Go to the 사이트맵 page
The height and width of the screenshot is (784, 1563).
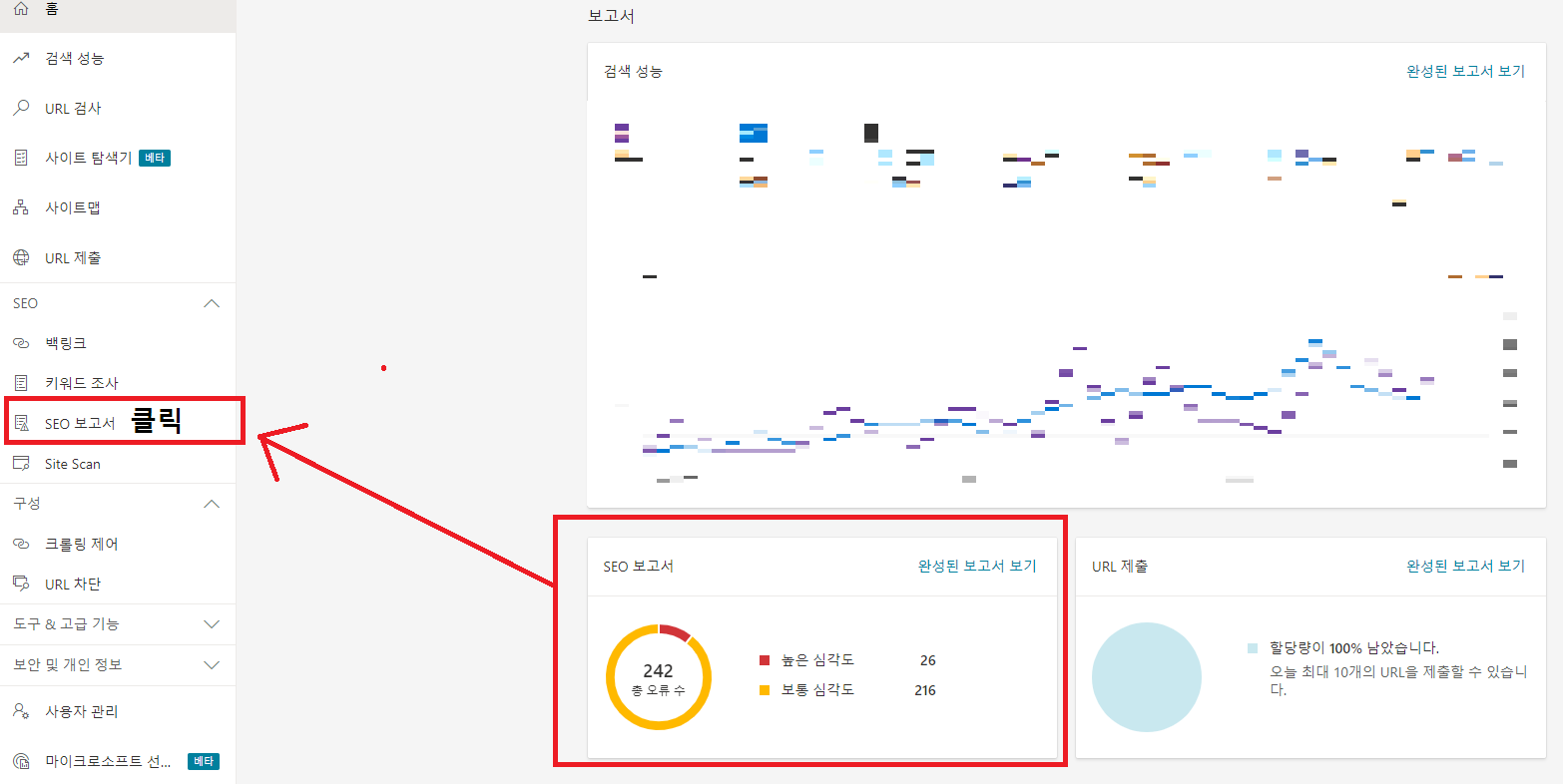[118, 207]
